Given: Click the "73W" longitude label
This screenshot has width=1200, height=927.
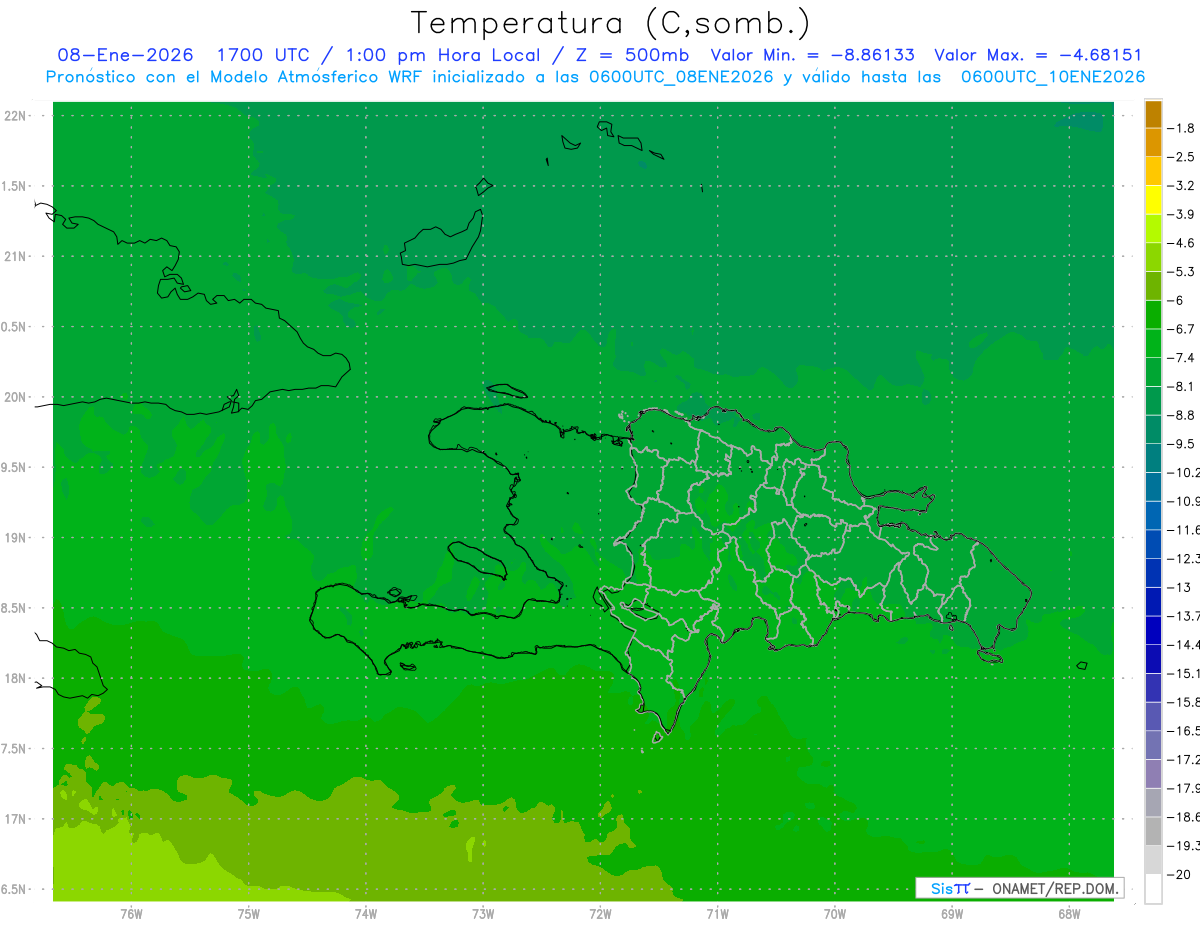Looking at the screenshot, I should (483, 913).
